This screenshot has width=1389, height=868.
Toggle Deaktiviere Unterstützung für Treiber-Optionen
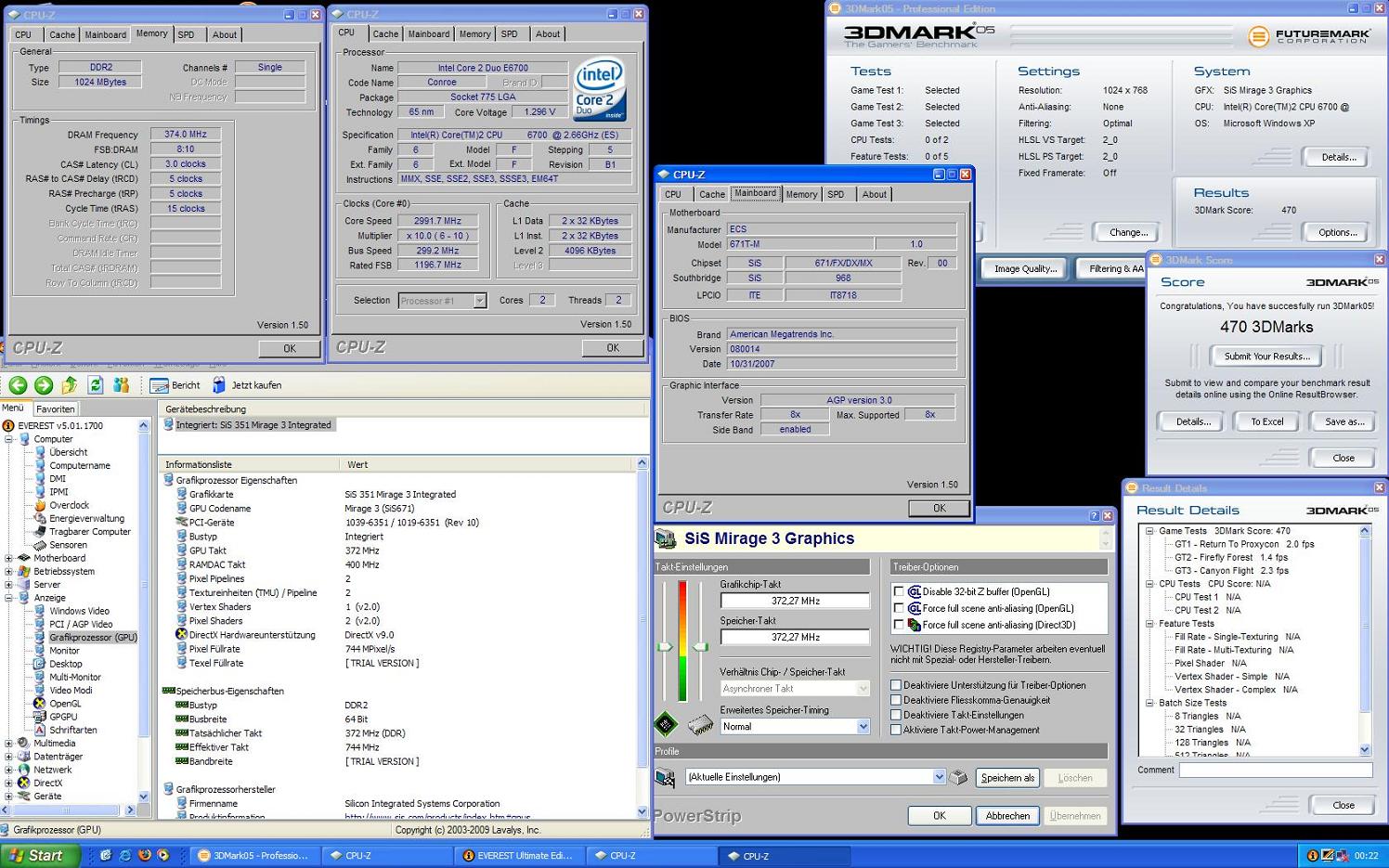pos(896,685)
